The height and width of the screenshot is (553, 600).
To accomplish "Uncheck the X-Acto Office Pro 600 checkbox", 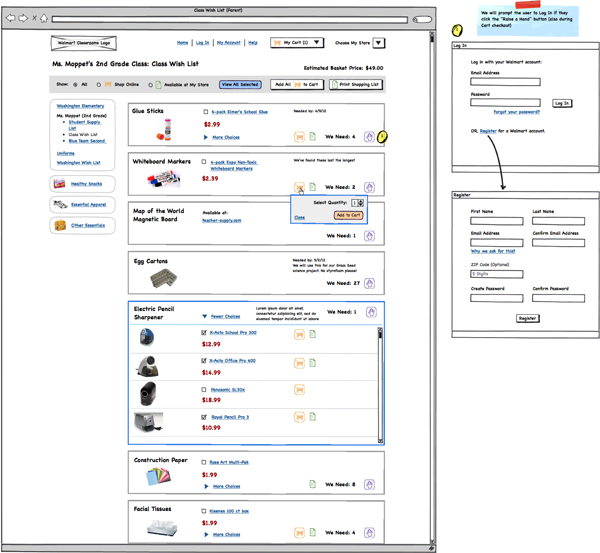I will pyautogui.click(x=205, y=361).
